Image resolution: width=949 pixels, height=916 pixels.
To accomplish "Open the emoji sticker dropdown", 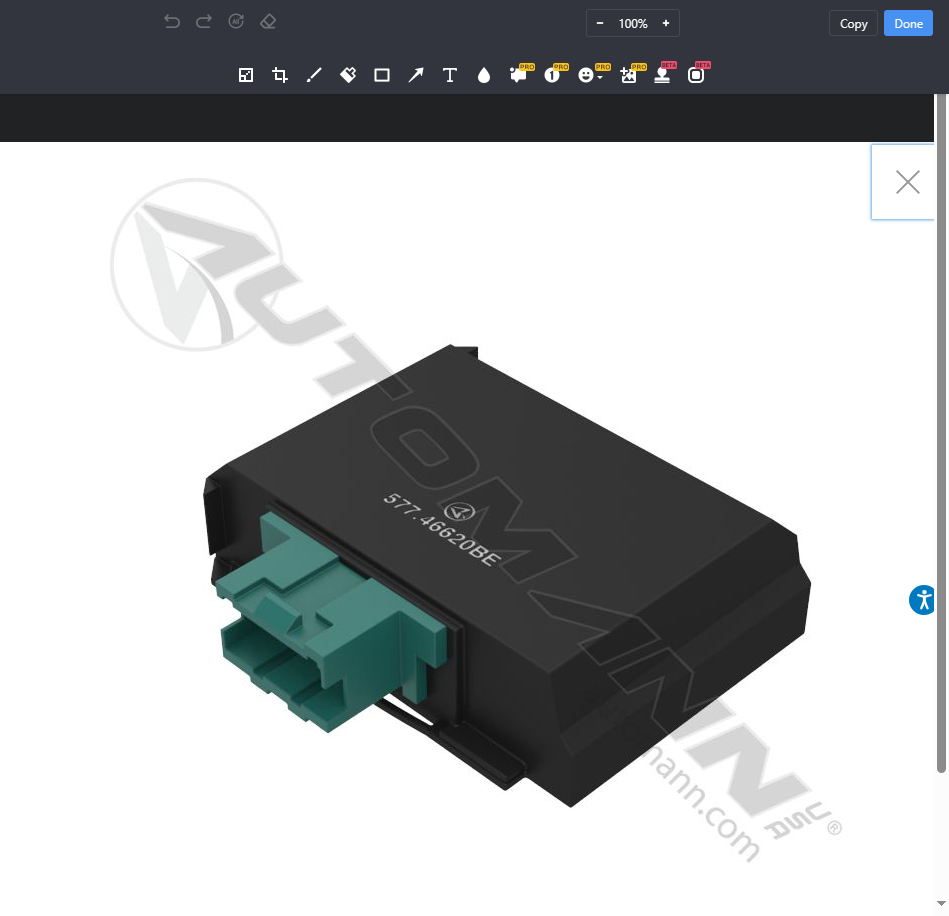I will (589, 75).
